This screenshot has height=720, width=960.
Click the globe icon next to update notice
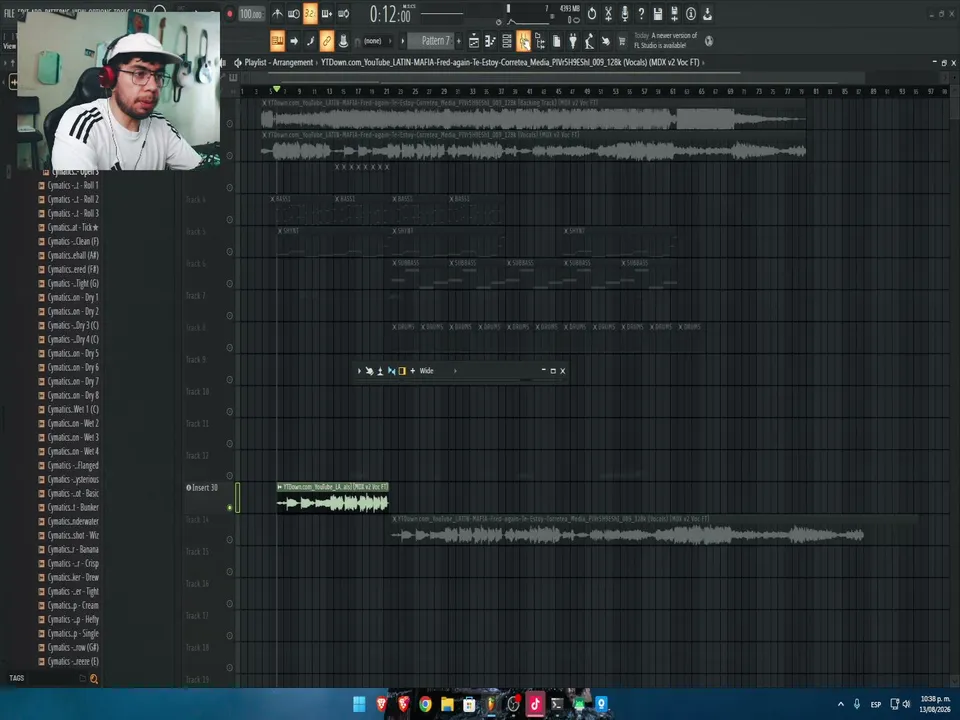point(709,41)
